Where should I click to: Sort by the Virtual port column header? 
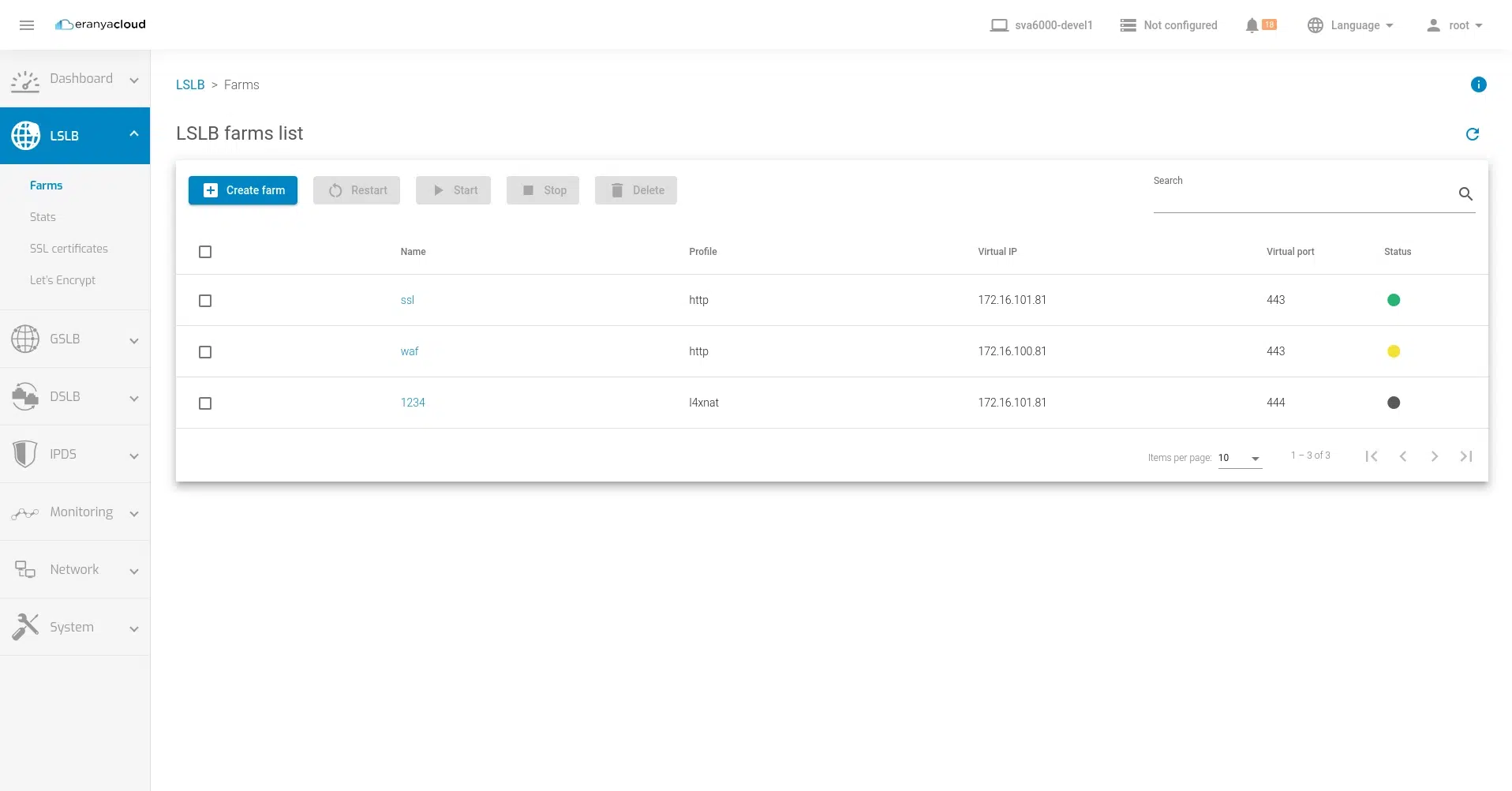[x=1290, y=252]
